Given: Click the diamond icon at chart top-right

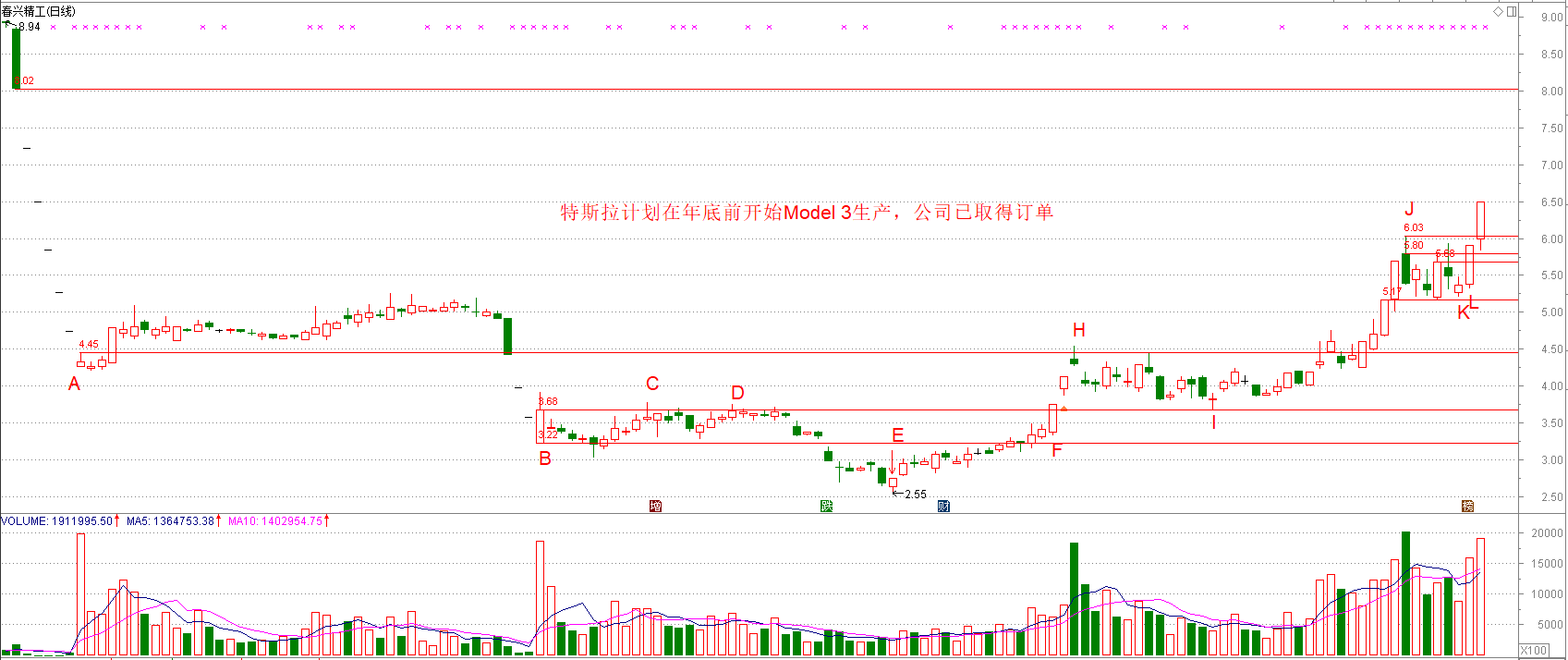Looking at the screenshot, I should tap(1498, 11).
